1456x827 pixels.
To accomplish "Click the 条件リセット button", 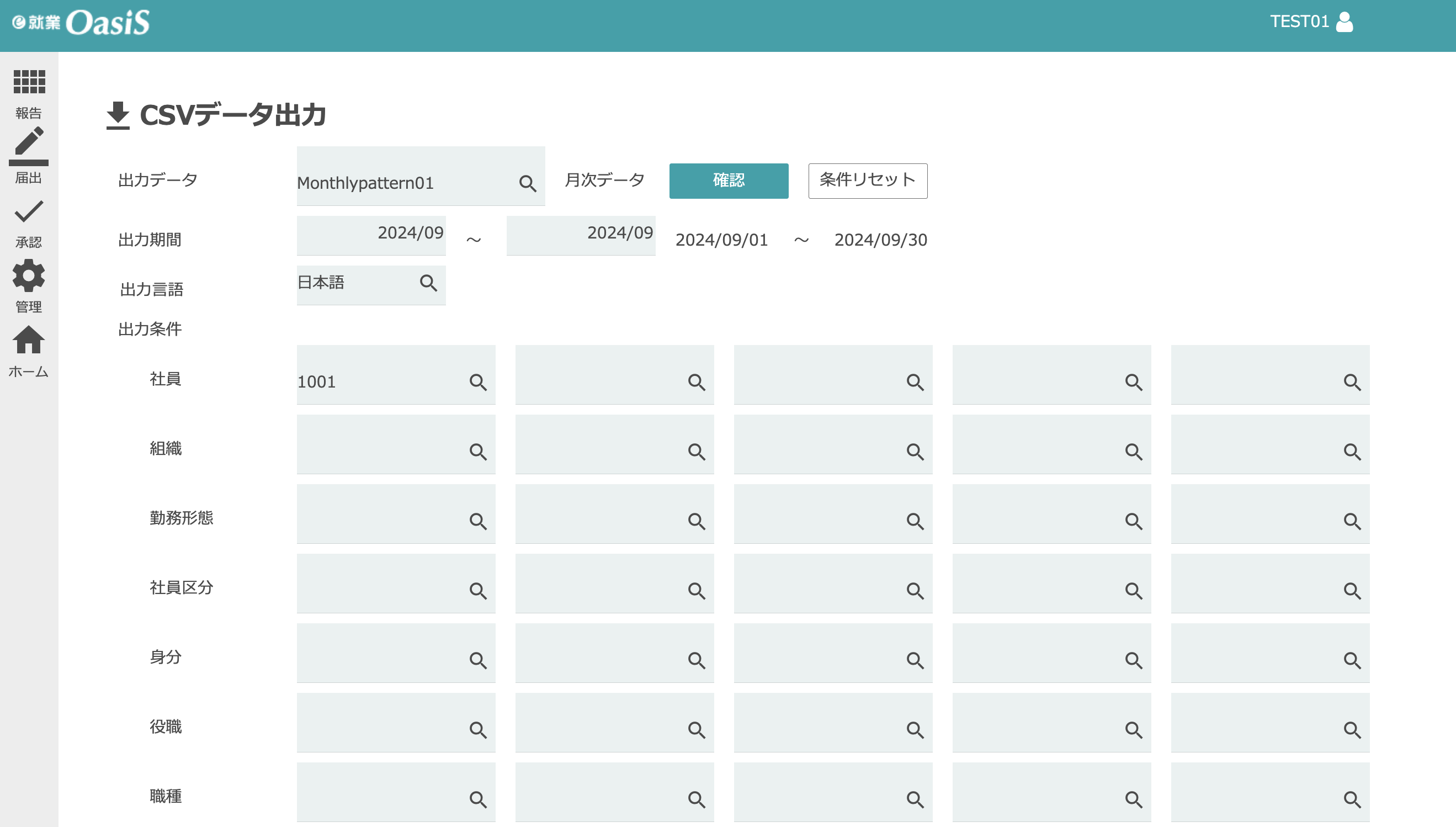I will (868, 181).
